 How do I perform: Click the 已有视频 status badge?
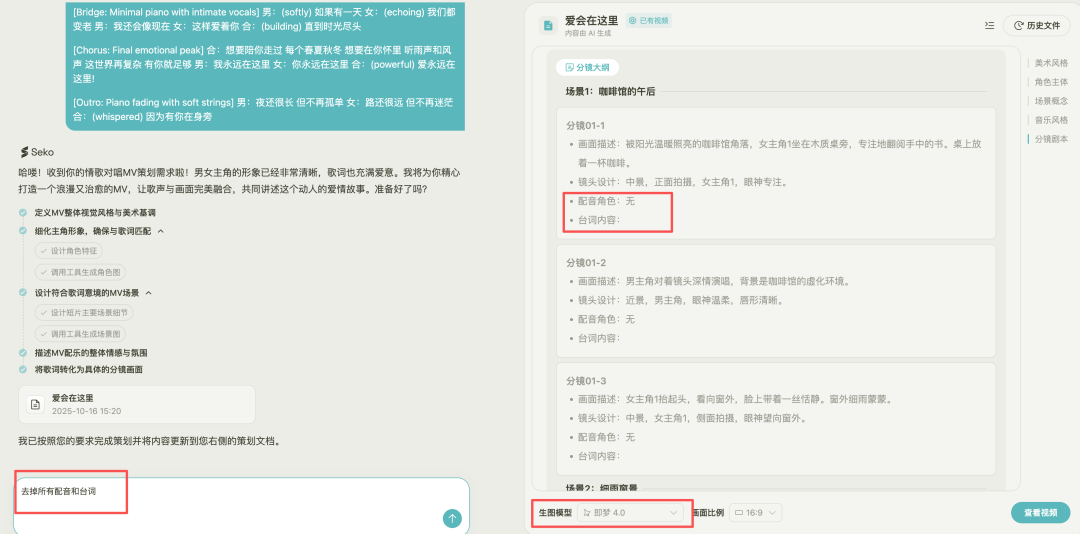pyautogui.click(x=648, y=21)
